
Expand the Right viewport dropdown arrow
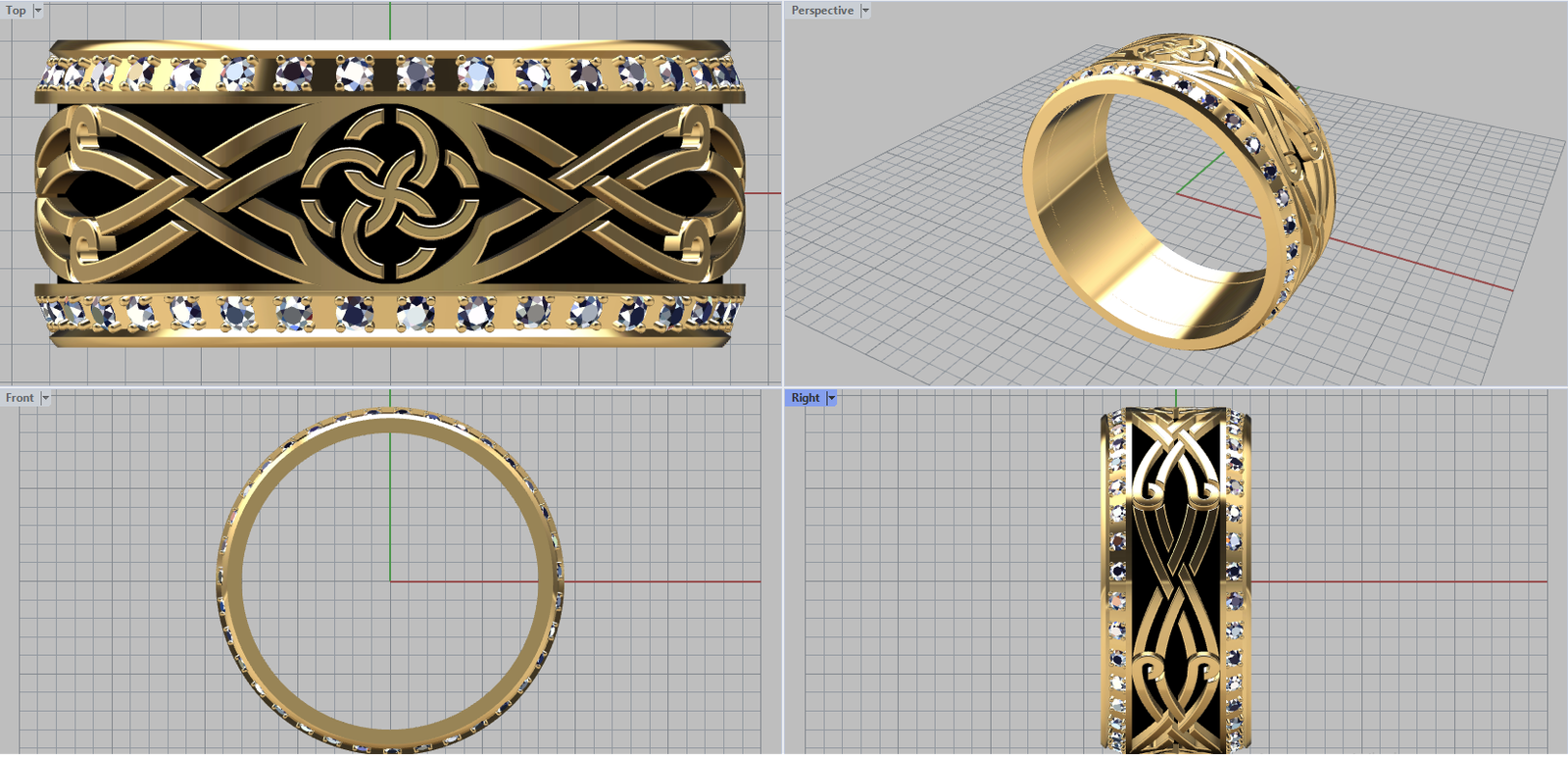832,398
